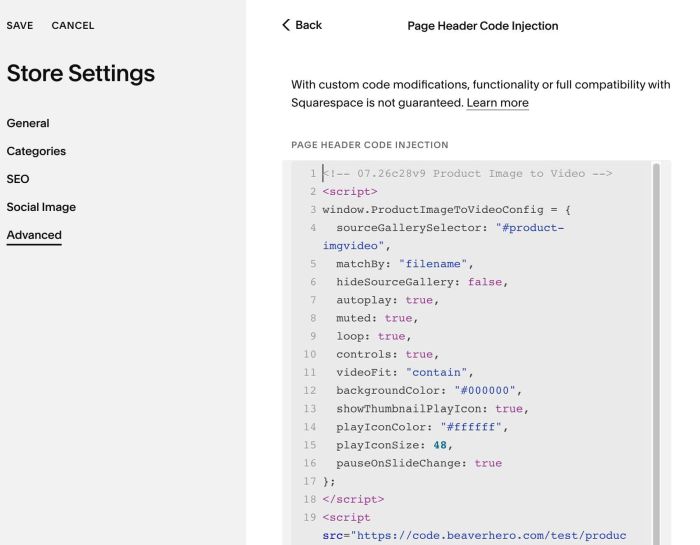Viewport: 700px width, 545px height.
Task: Click the PAGE HEADER CODE INJECTION field label
Action: [x=370, y=145]
